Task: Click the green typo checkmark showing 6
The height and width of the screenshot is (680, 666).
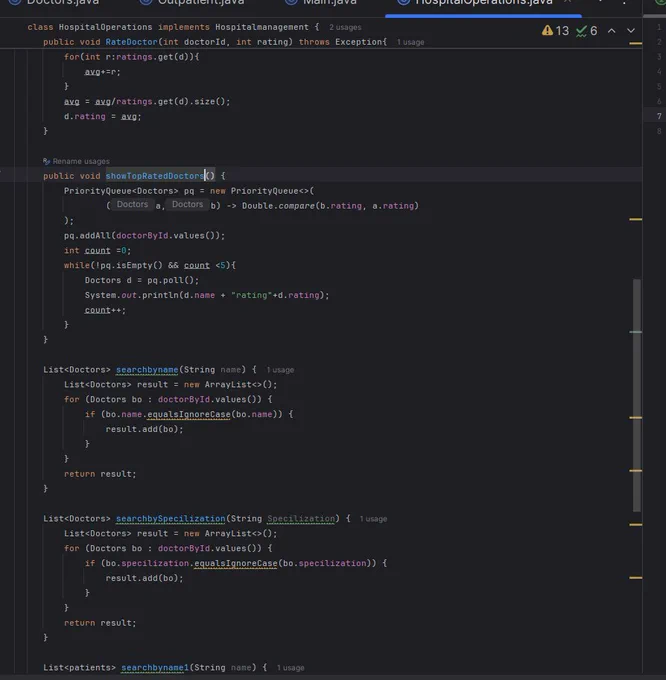Action: (x=581, y=31)
